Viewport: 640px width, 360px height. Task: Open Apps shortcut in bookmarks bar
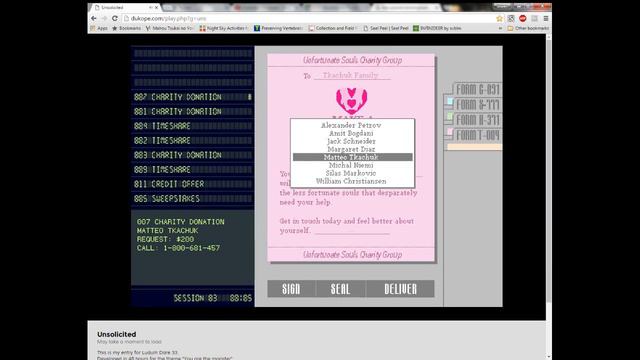pos(99,28)
